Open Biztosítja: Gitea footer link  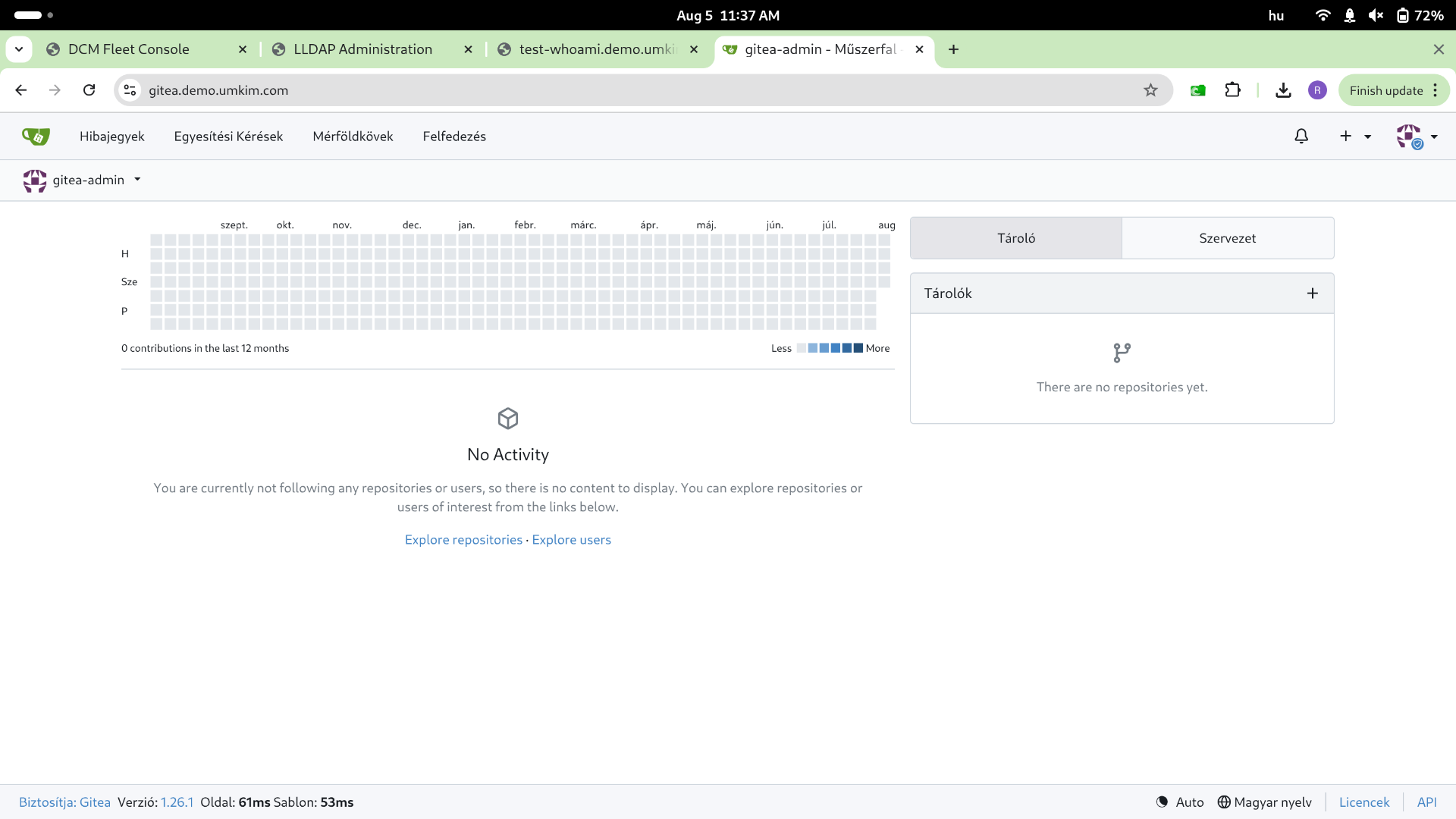[64, 802]
